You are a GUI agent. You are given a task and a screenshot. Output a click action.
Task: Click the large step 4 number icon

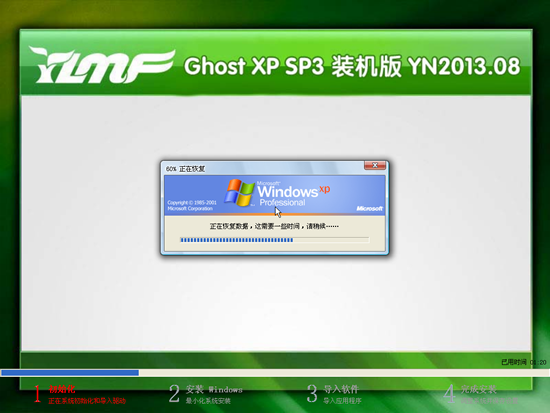point(449,393)
